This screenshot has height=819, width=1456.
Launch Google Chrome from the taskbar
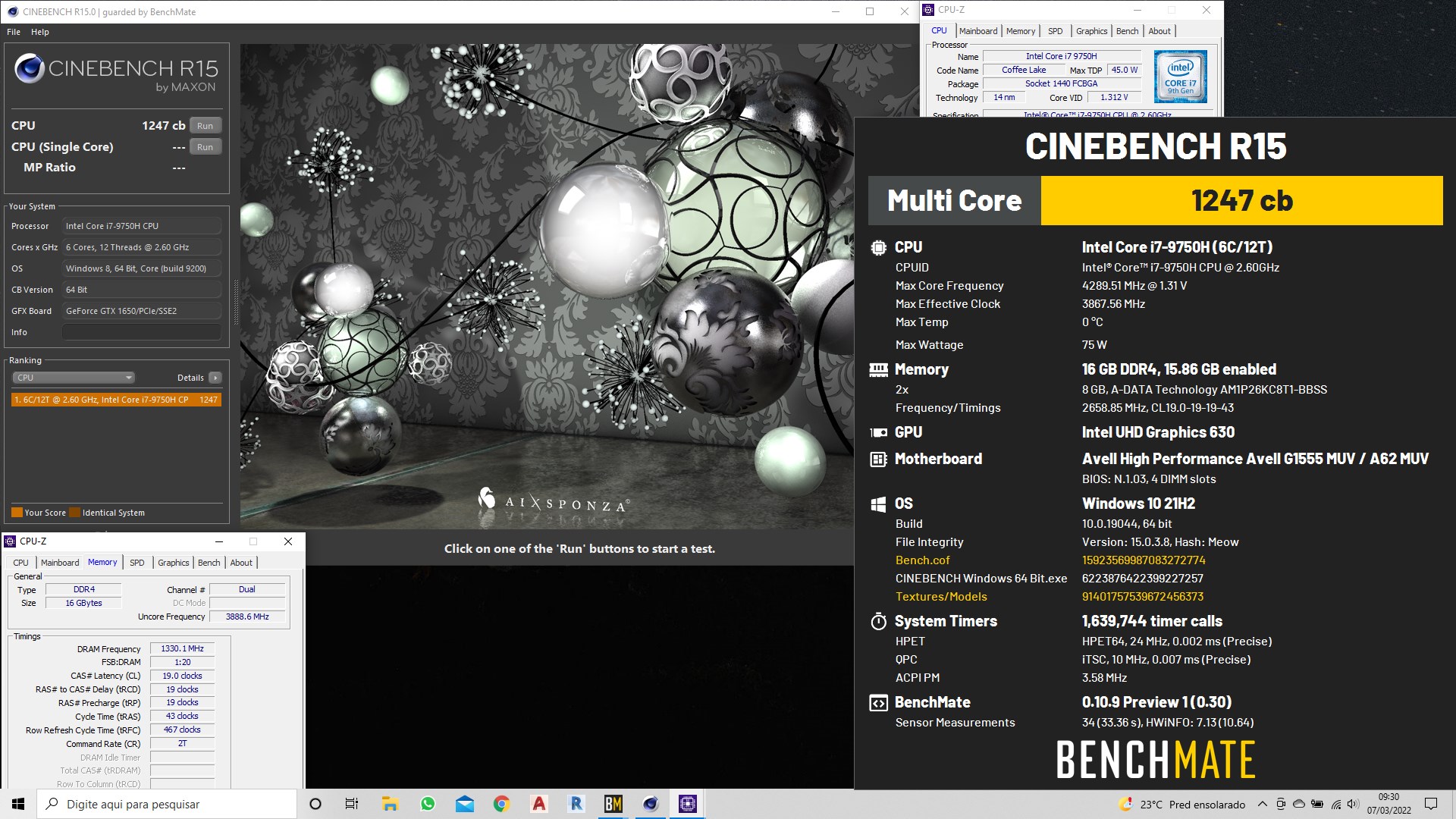pos(501,804)
